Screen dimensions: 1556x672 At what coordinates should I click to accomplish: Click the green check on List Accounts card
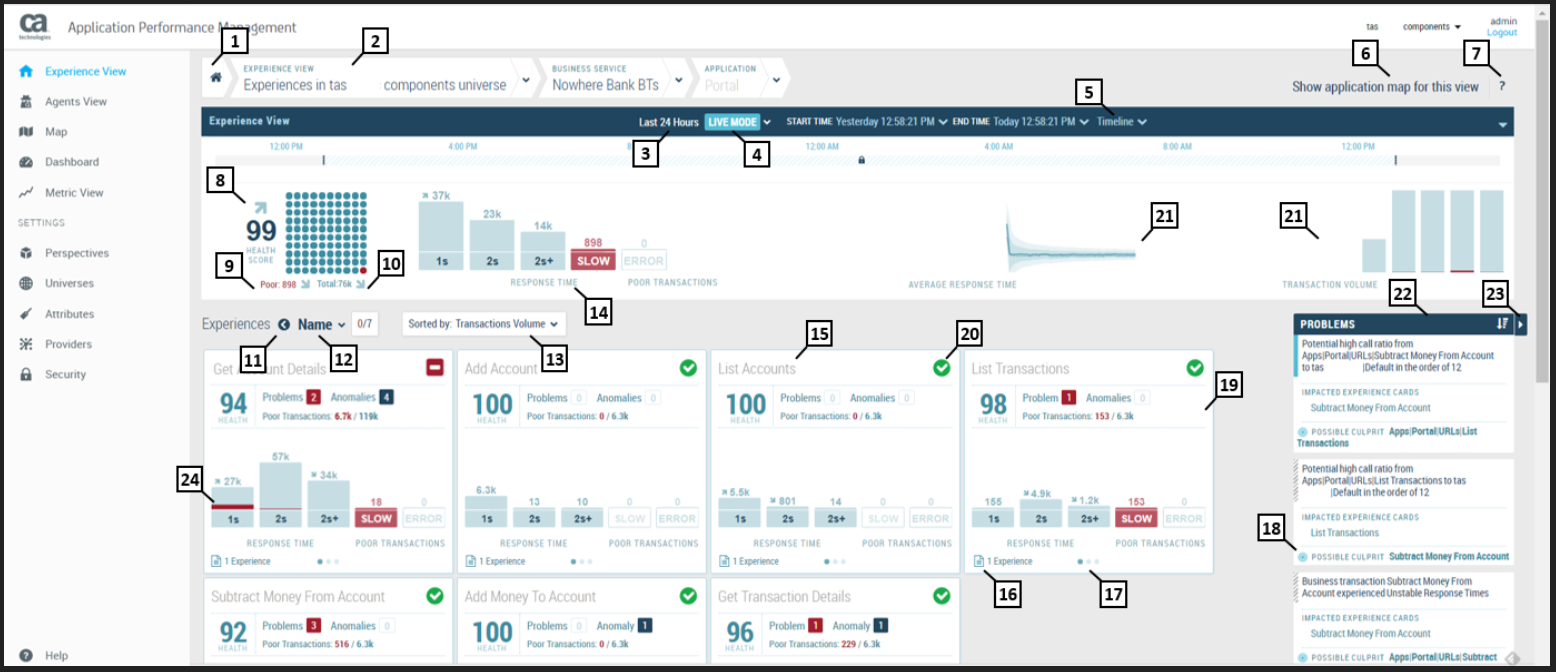coord(941,368)
